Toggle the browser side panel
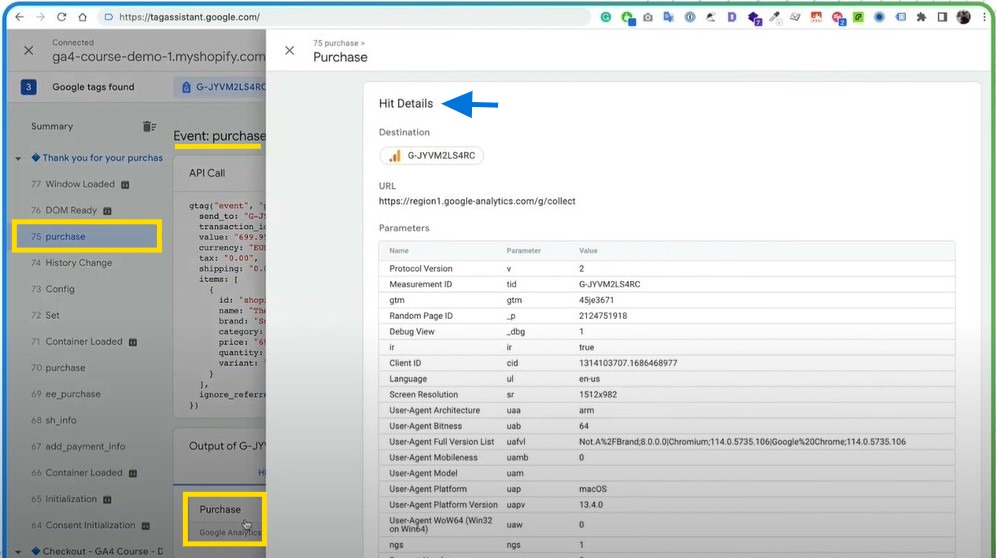Viewport: 996px width, 558px height. (943, 17)
